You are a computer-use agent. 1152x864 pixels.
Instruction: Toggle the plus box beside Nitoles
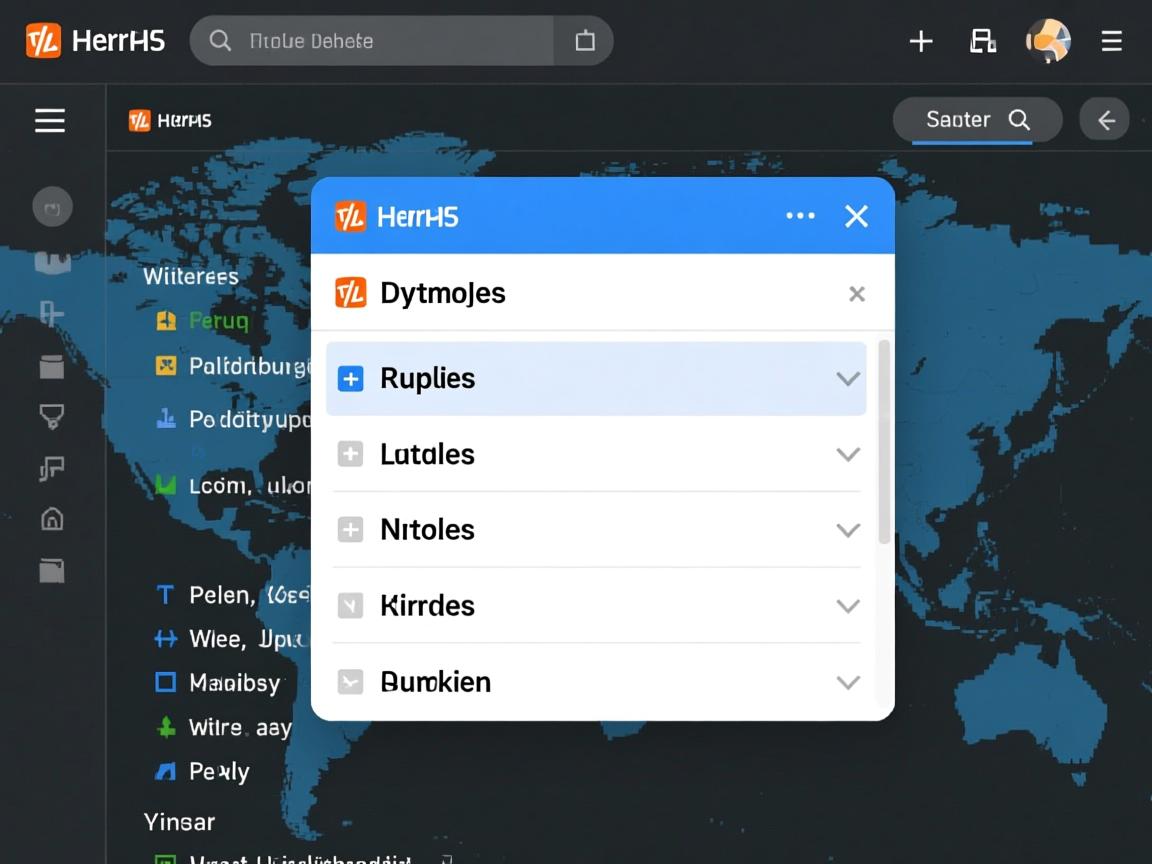(350, 530)
